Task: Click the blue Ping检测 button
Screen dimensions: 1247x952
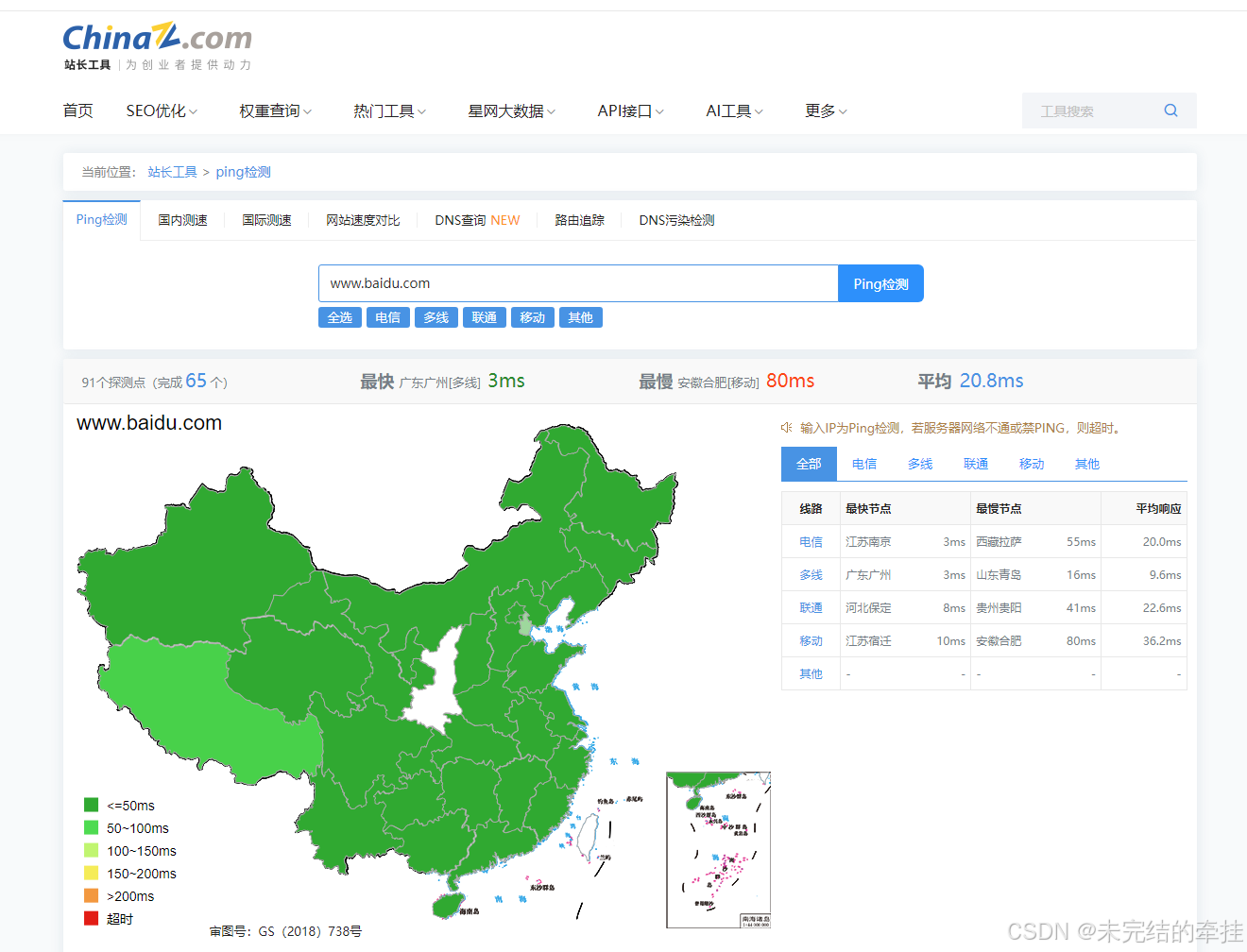Action: tap(880, 283)
